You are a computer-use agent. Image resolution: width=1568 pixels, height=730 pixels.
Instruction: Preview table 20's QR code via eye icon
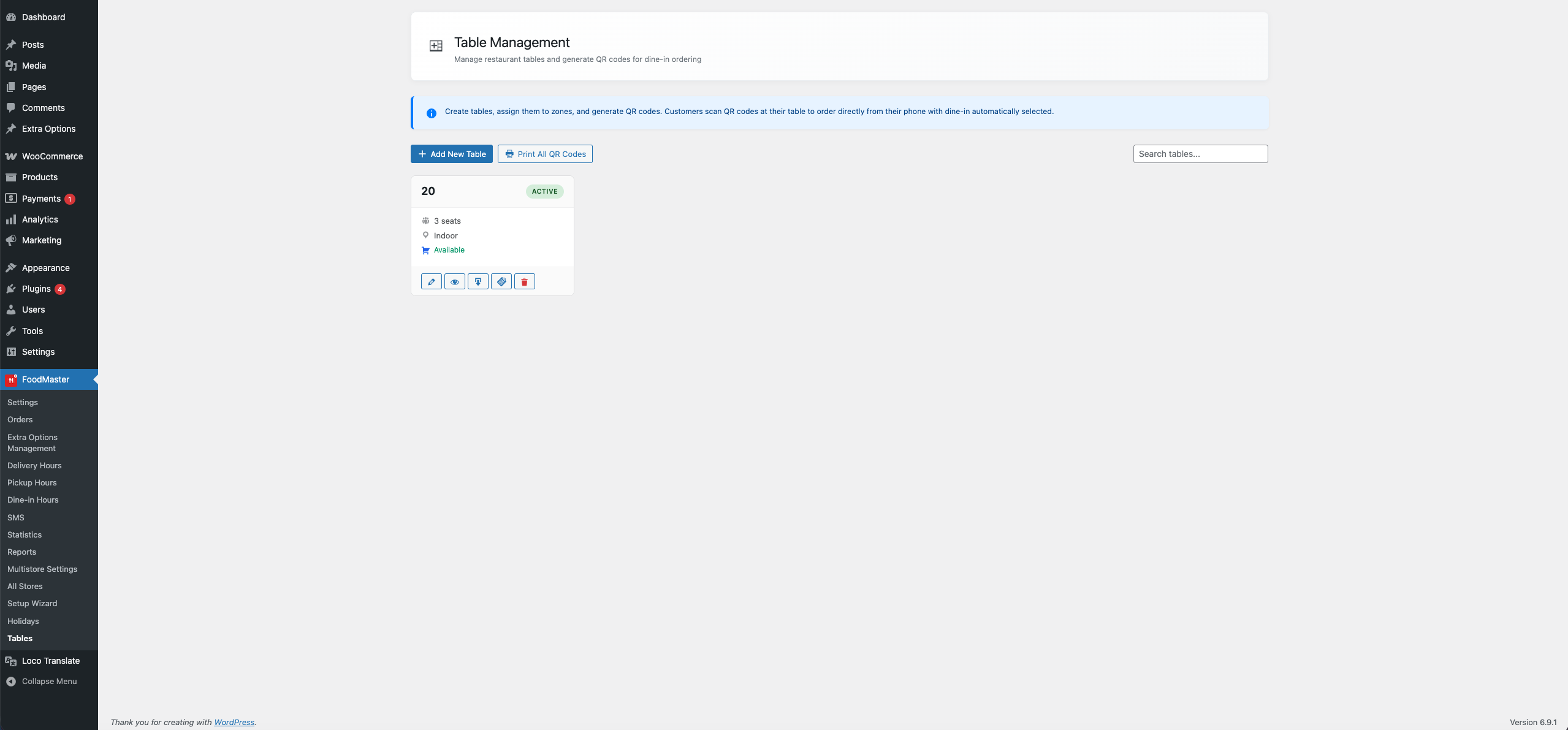[x=454, y=281]
